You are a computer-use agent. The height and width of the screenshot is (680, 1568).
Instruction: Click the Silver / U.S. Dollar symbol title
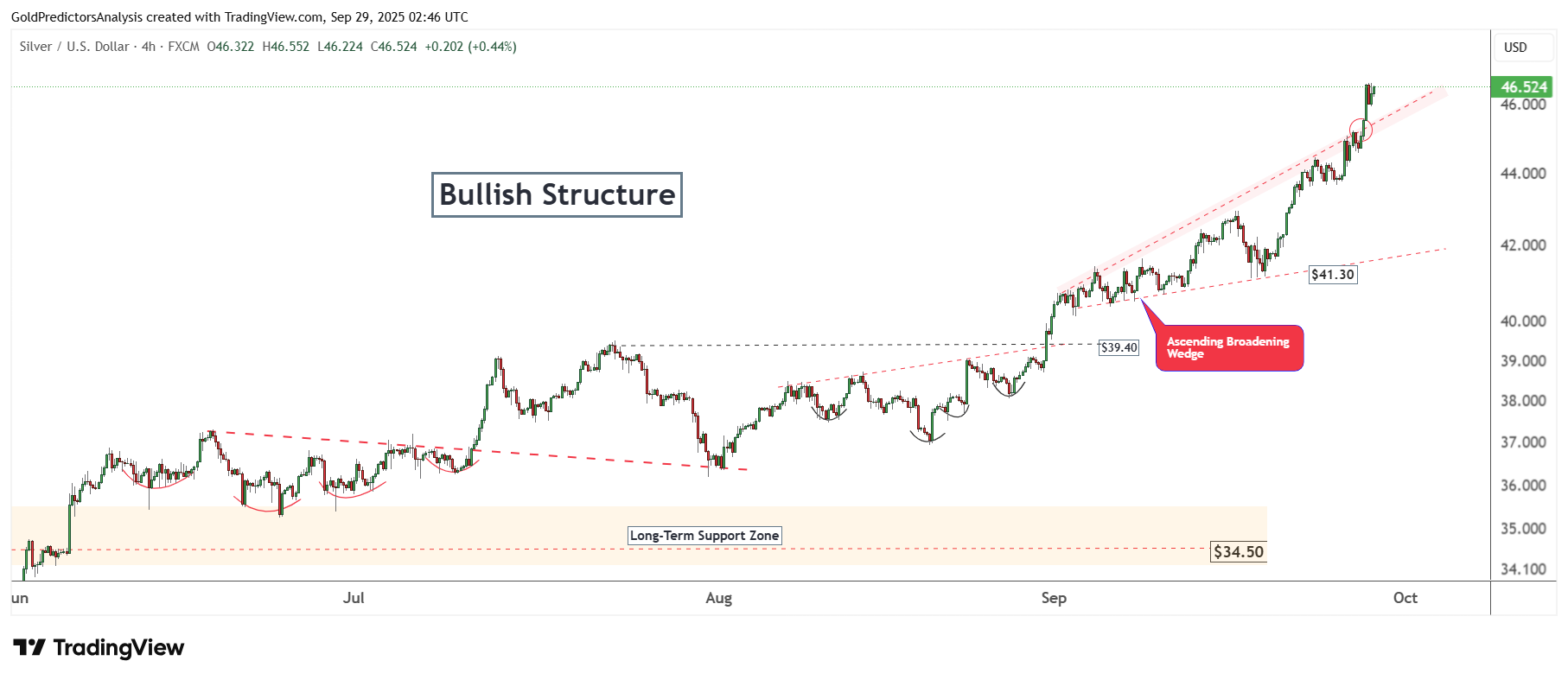click(x=75, y=47)
